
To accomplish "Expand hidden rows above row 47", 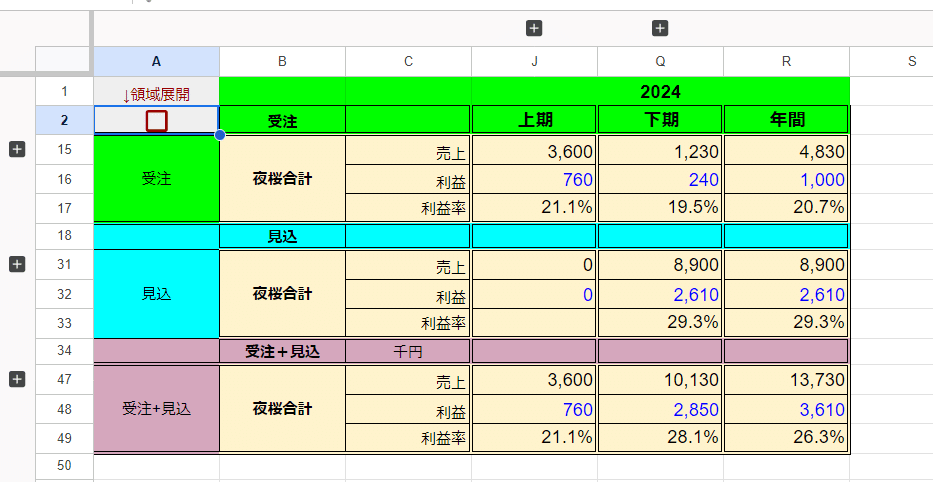I will click(17, 379).
